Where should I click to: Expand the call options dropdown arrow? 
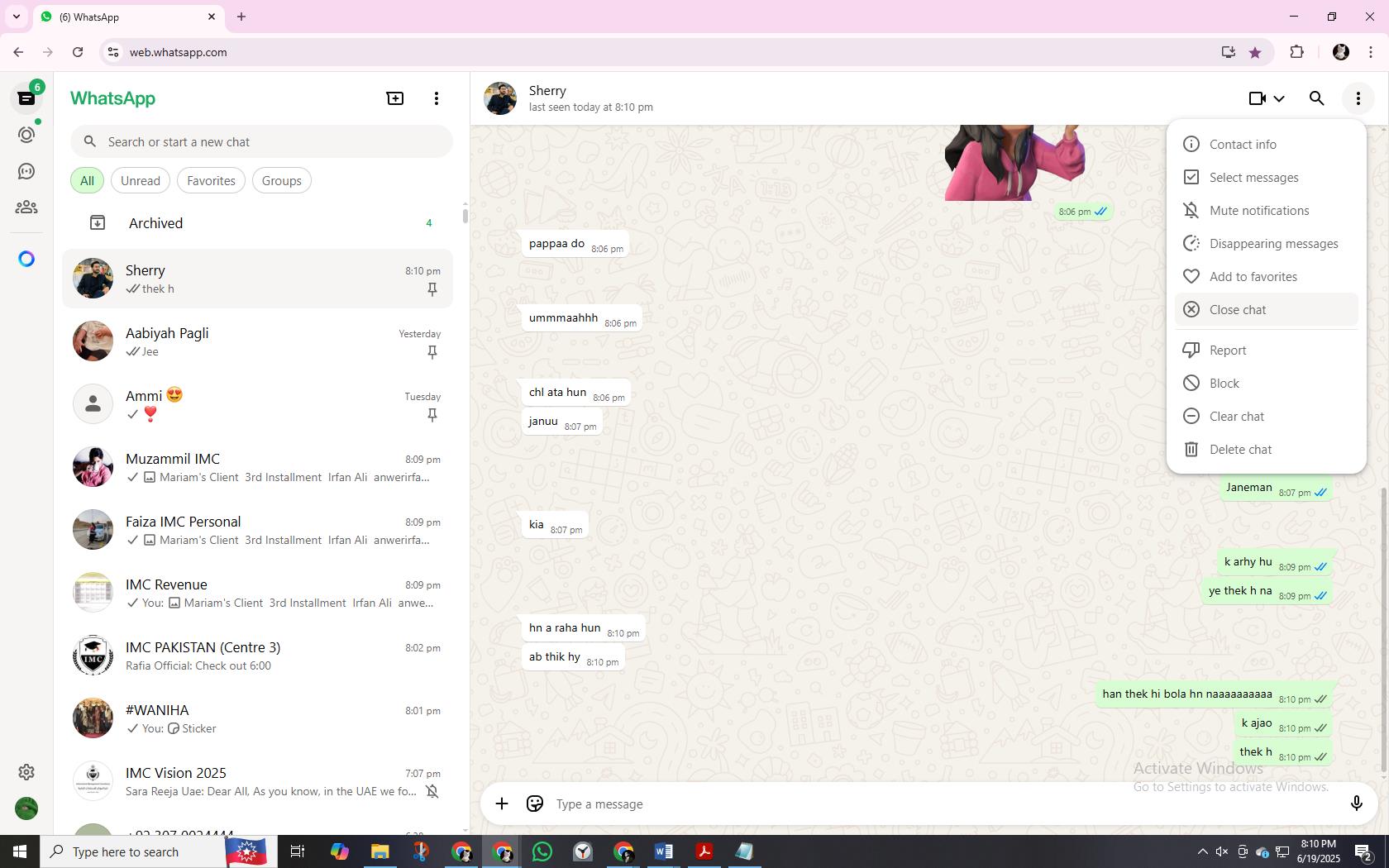point(1279,98)
